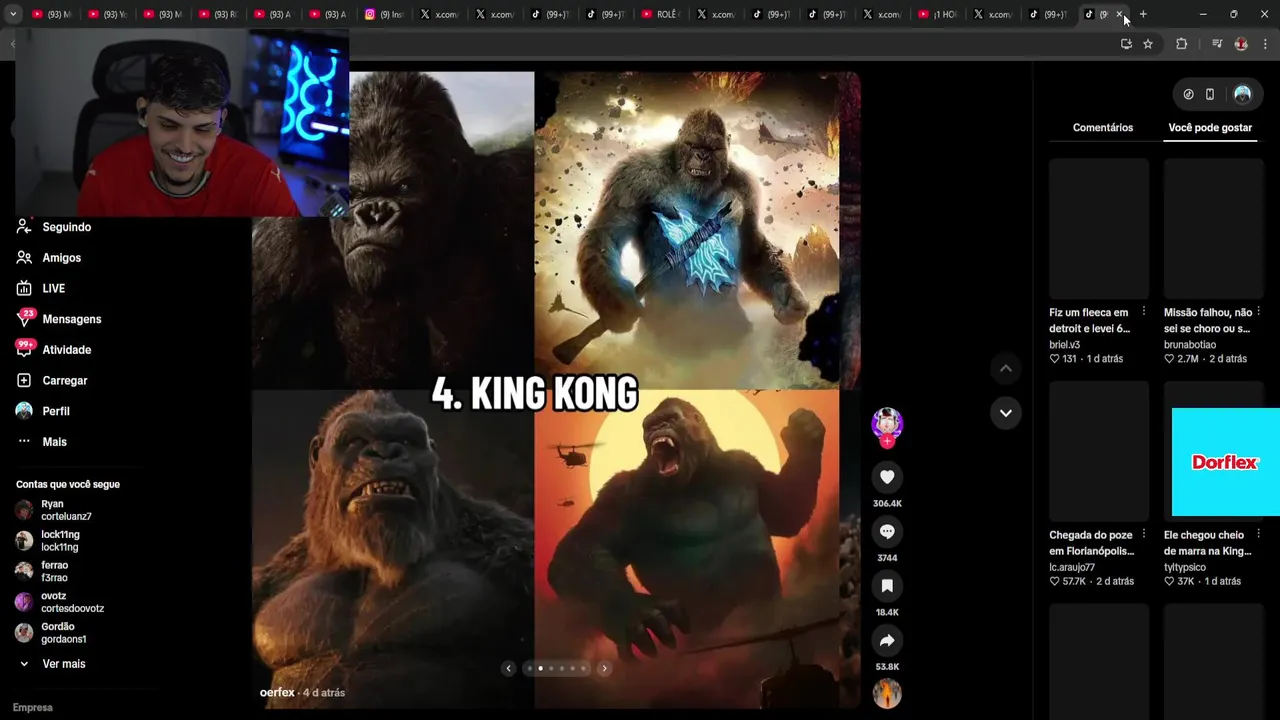Switch to the Comentários tab

pyautogui.click(x=1103, y=128)
